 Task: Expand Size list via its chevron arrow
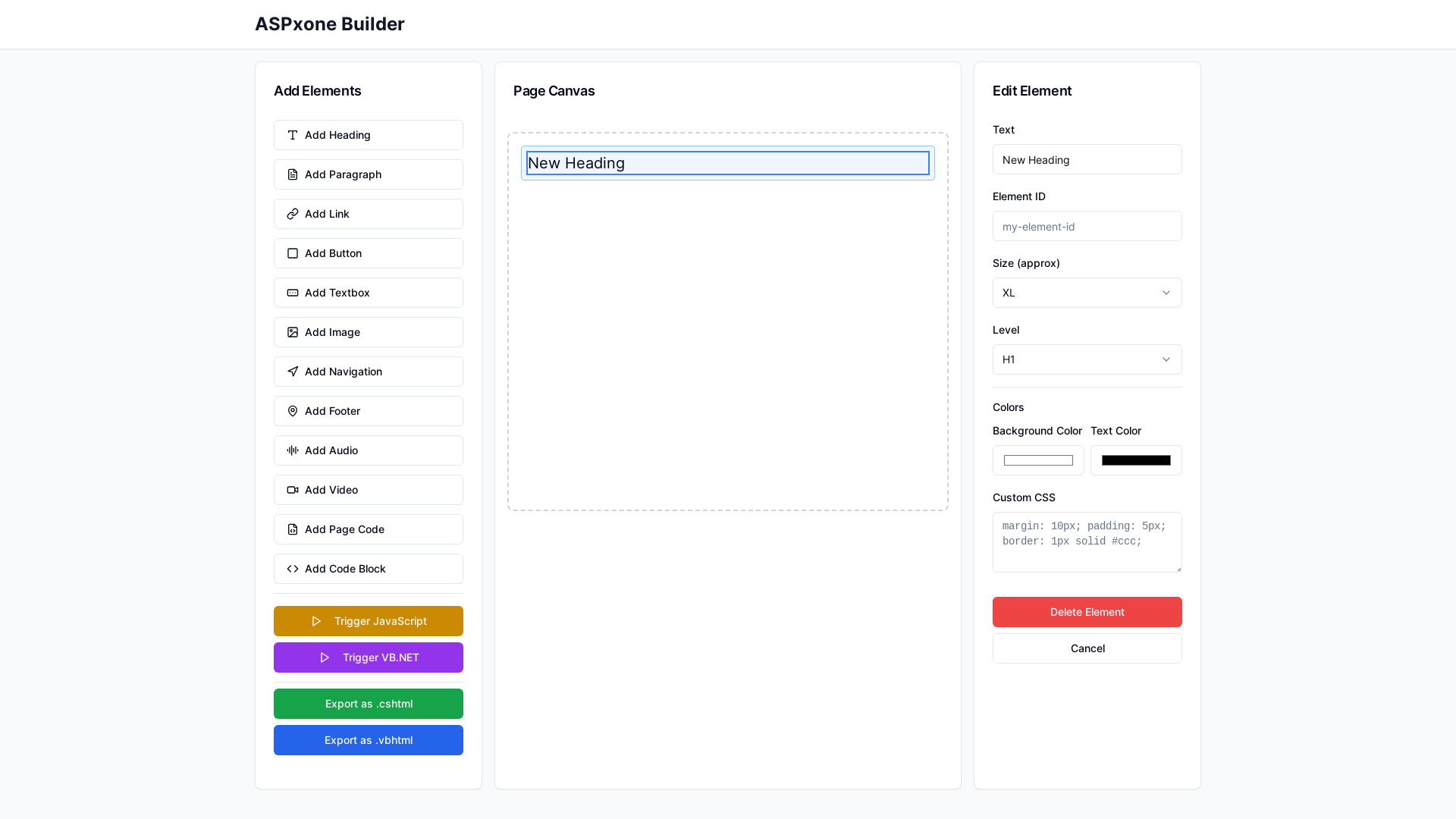[1166, 293]
